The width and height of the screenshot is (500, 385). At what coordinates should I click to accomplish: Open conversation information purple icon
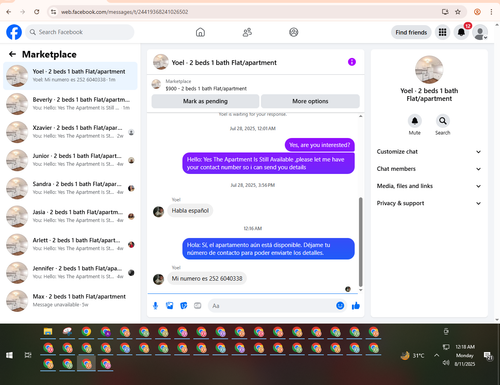click(x=352, y=62)
